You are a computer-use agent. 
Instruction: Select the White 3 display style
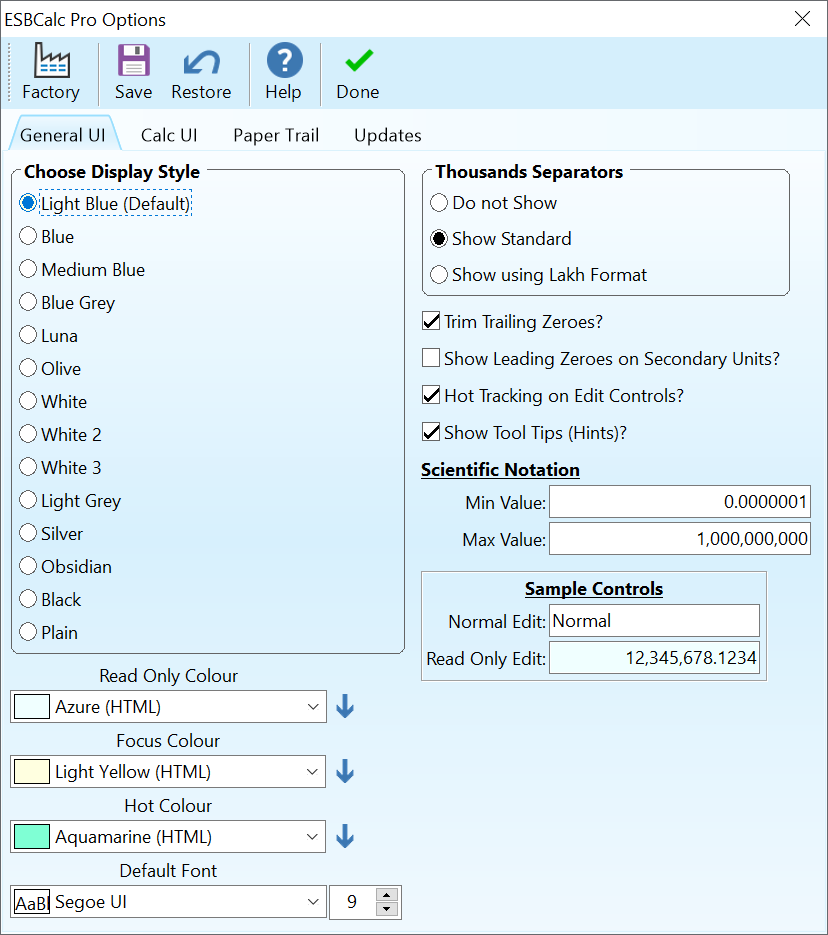point(60,468)
